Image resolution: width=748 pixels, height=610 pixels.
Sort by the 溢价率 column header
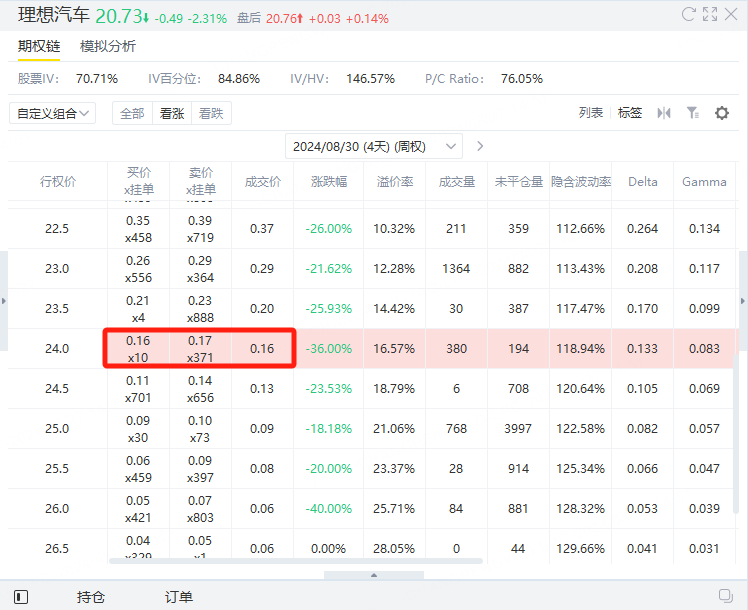coord(395,182)
